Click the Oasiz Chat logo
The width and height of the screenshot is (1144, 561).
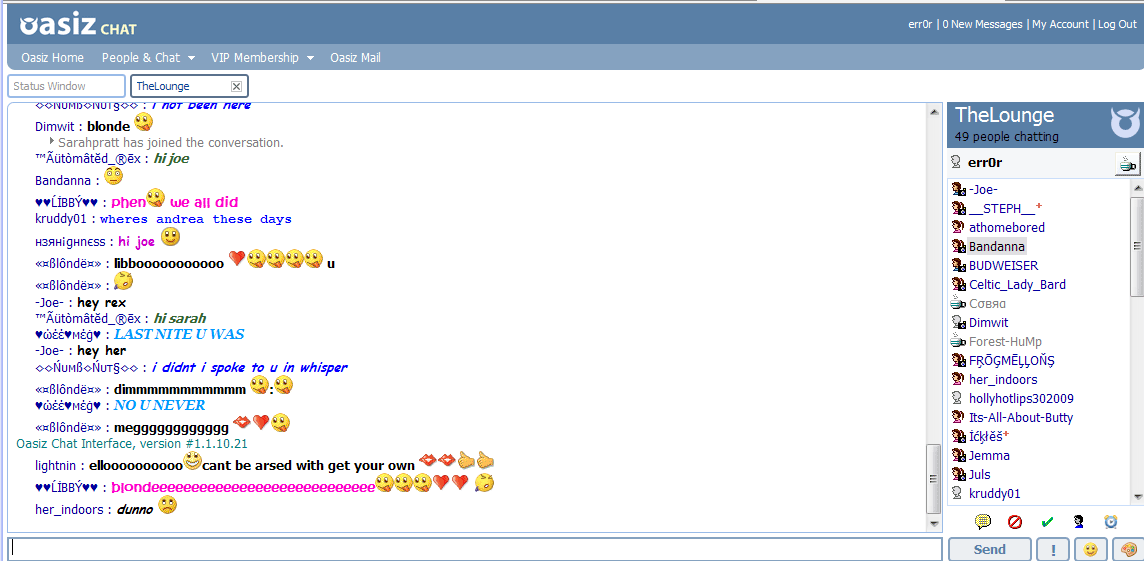77,26
